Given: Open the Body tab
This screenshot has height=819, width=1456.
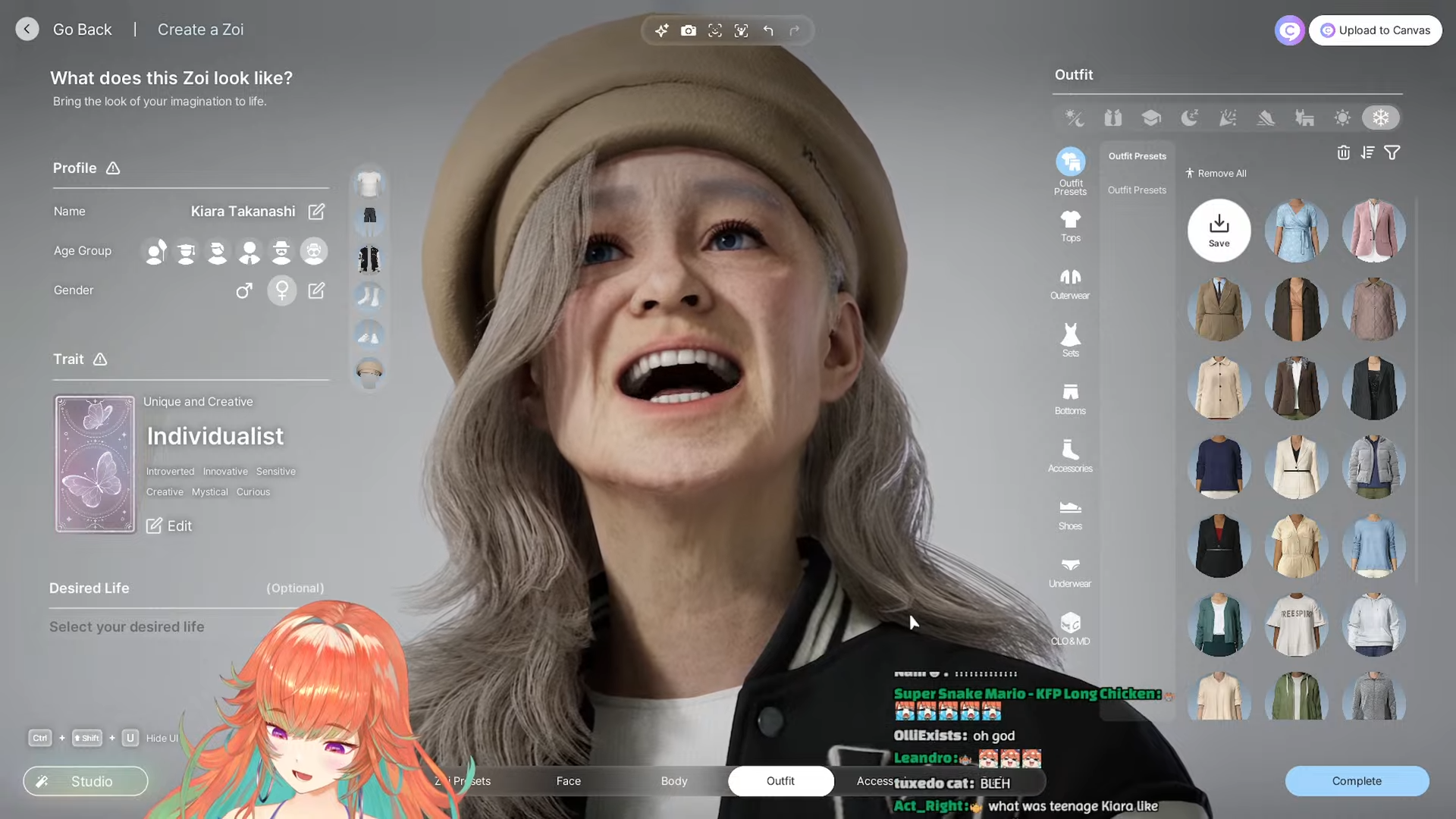Looking at the screenshot, I should 674,781.
